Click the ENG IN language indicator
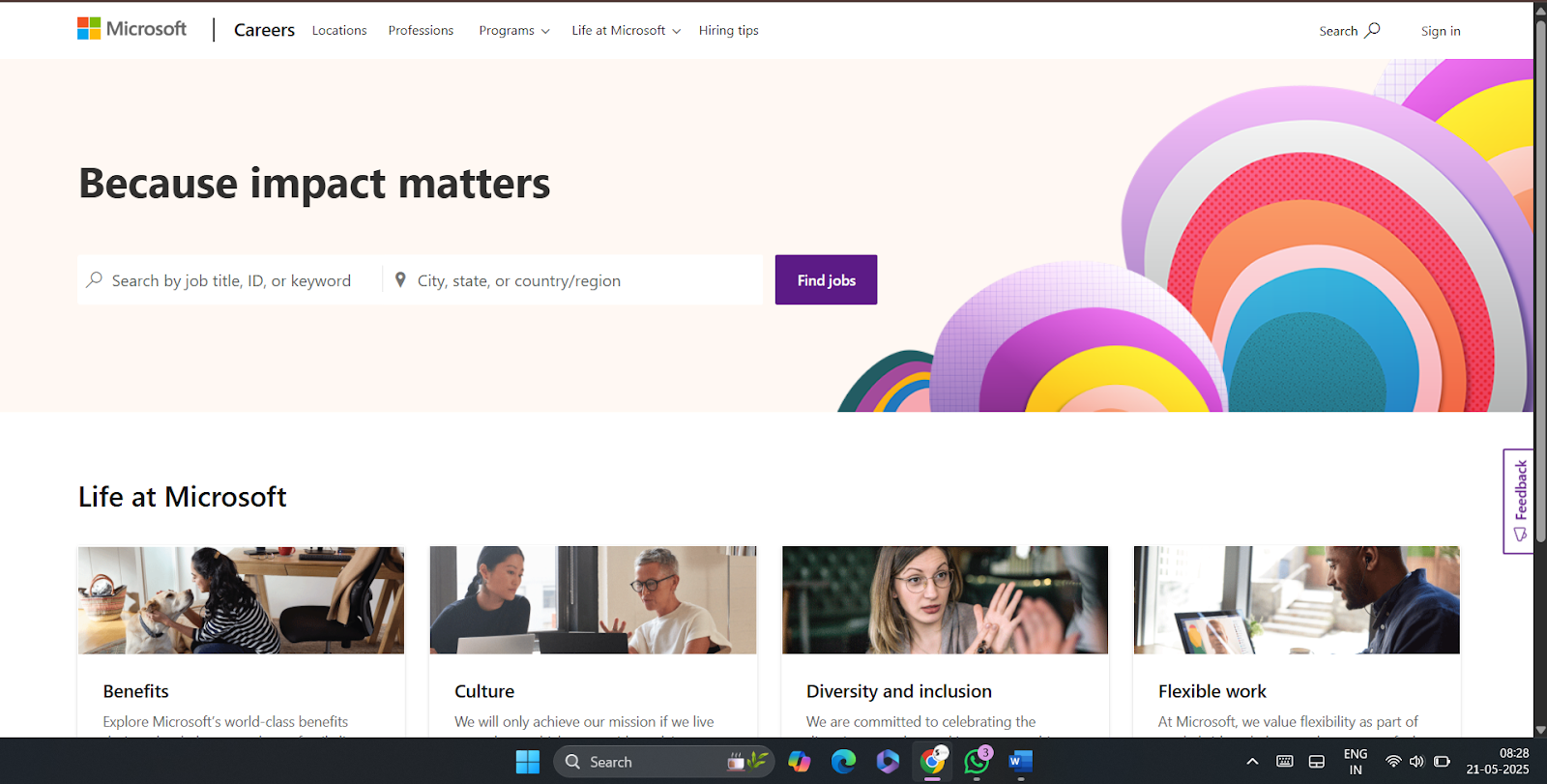This screenshot has height=784, width=1547. pyautogui.click(x=1356, y=762)
